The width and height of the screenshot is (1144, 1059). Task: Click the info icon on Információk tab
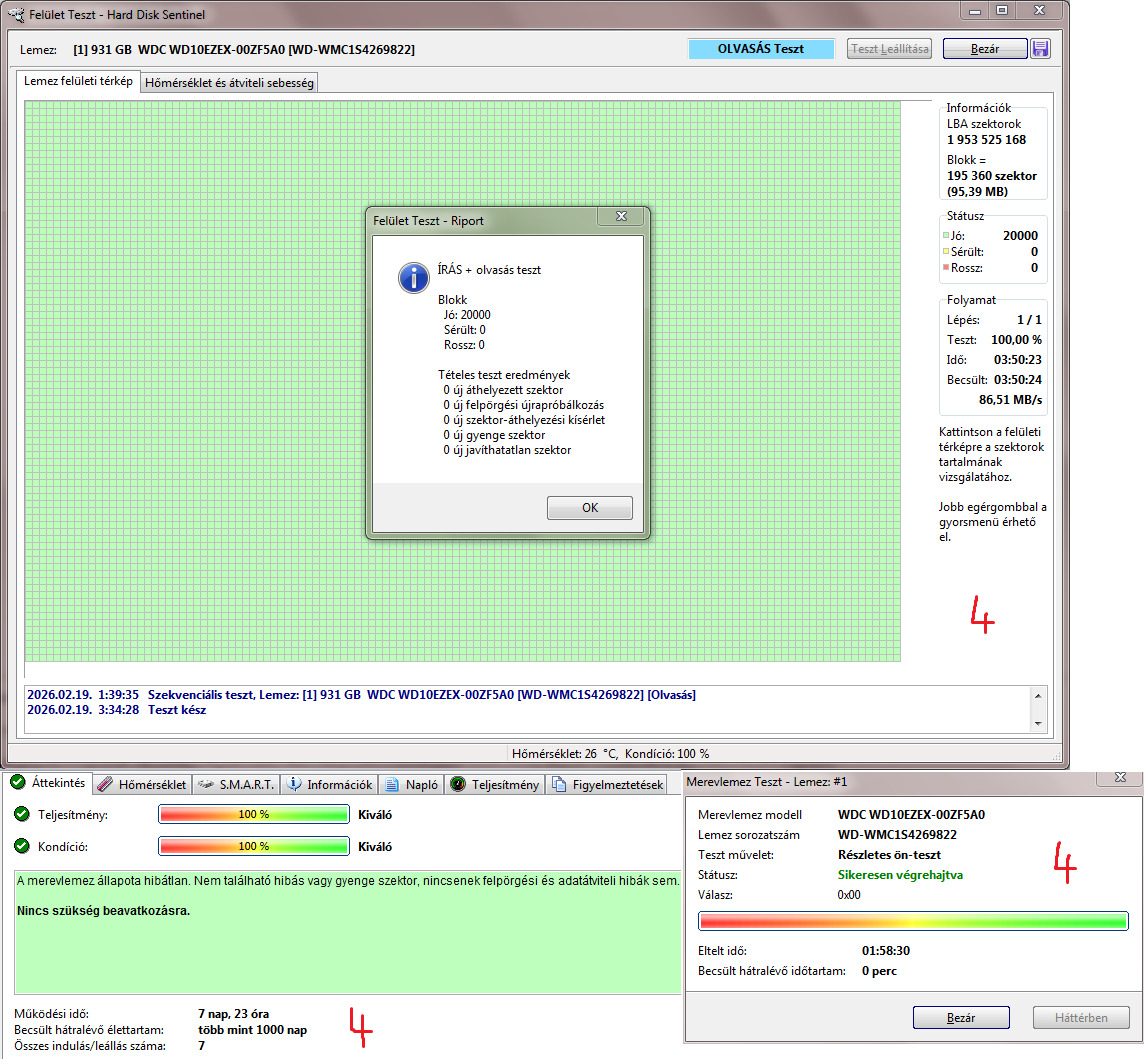(293, 785)
